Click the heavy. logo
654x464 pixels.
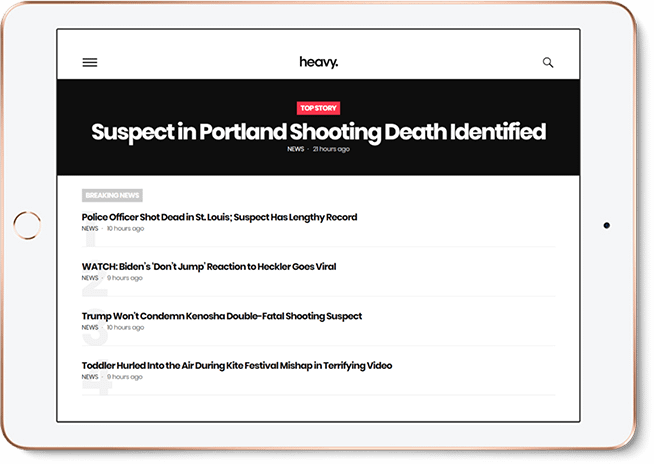click(x=318, y=62)
